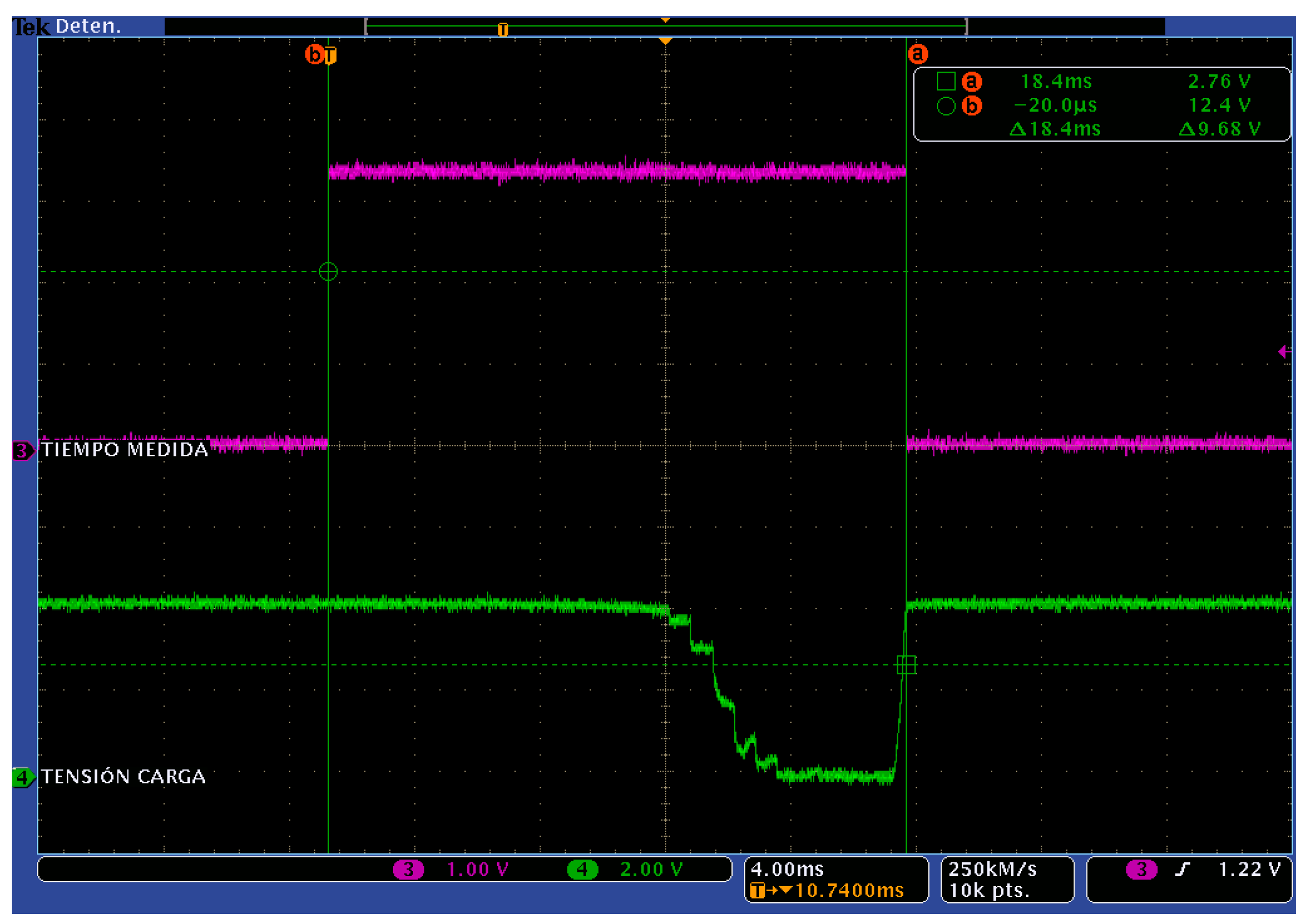
Task: Click the 250kM/s sample rate readout
Action: click(993, 869)
